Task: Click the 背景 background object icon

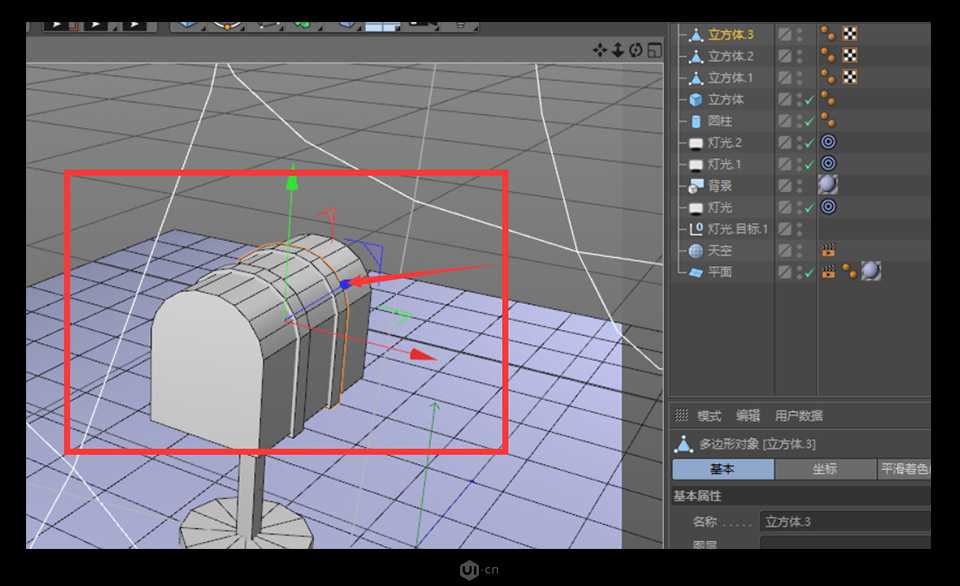Action: (x=695, y=187)
